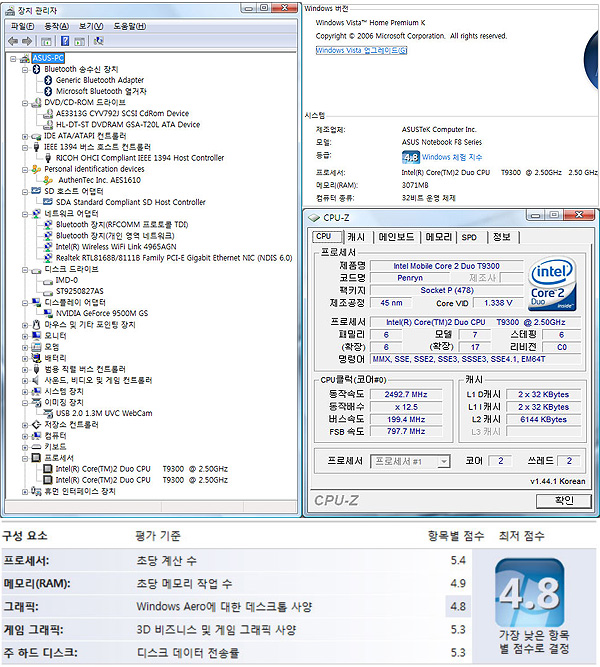The image size is (600, 667).
Task: Click the first Core 2 Duo T9300 processor icon
Action: click(x=48, y=469)
